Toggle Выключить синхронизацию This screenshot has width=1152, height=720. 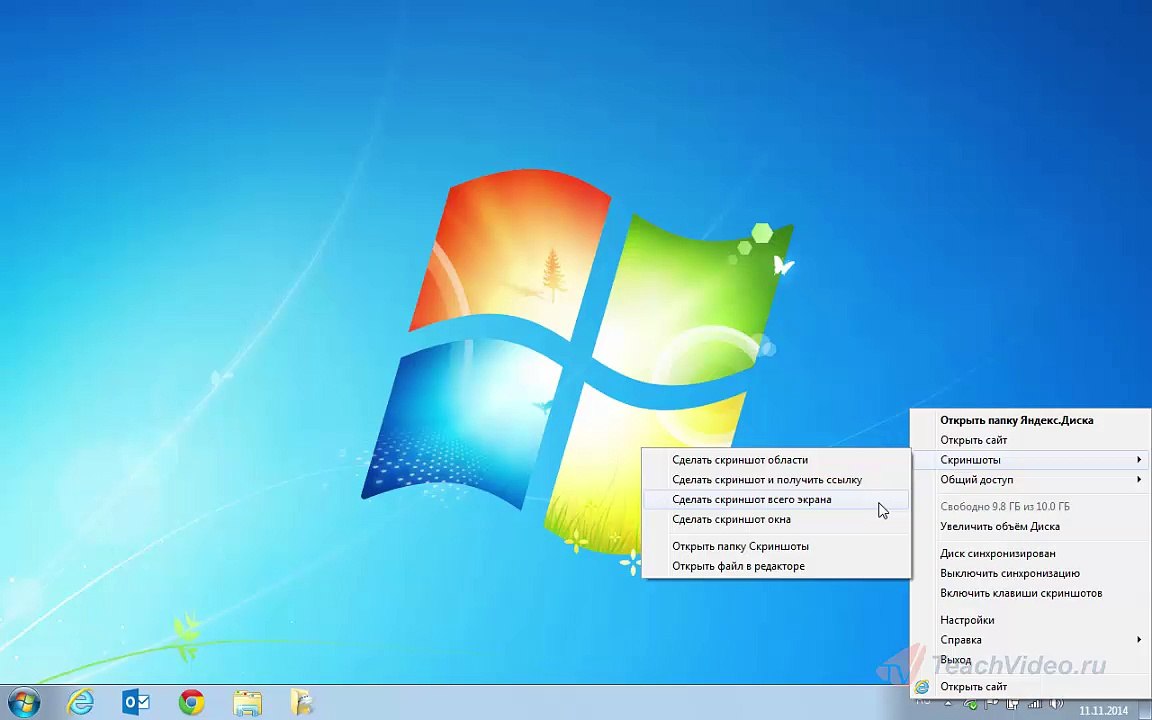(1030, 574)
